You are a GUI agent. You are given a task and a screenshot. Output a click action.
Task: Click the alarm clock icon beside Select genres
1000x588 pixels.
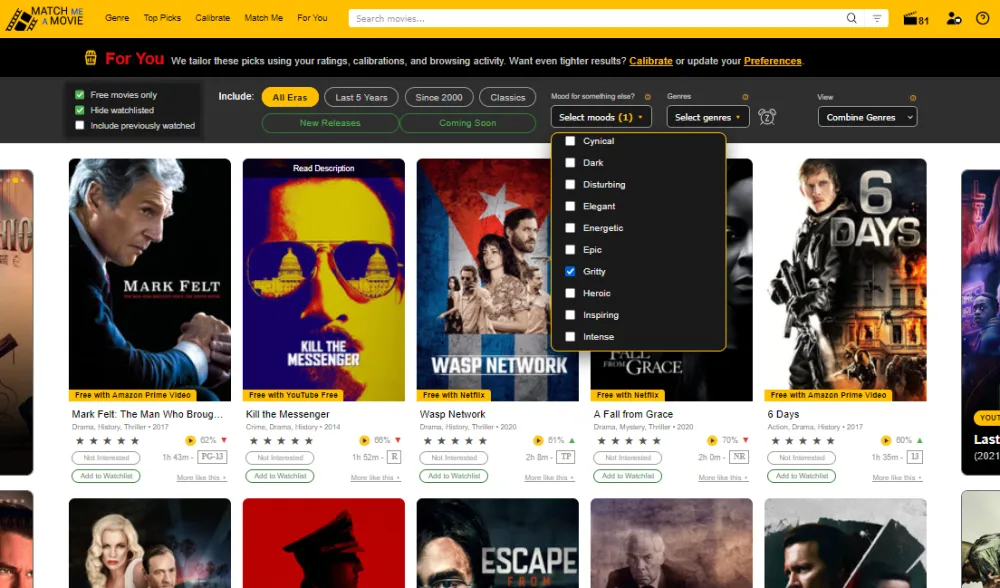click(x=767, y=117)
